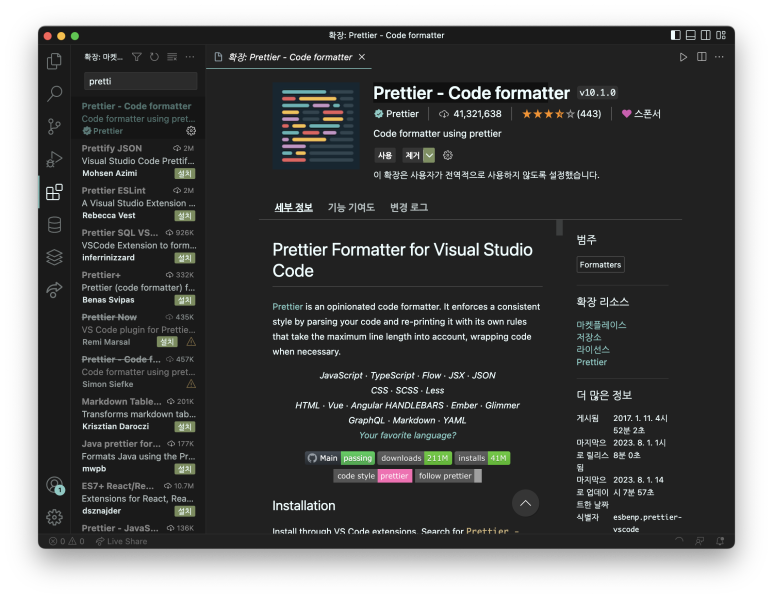Image resolution: width=773 pixels, height=599 pixels.
Task: Install ES7+ React extension by dsznajder
Action: tap(185, 511)
